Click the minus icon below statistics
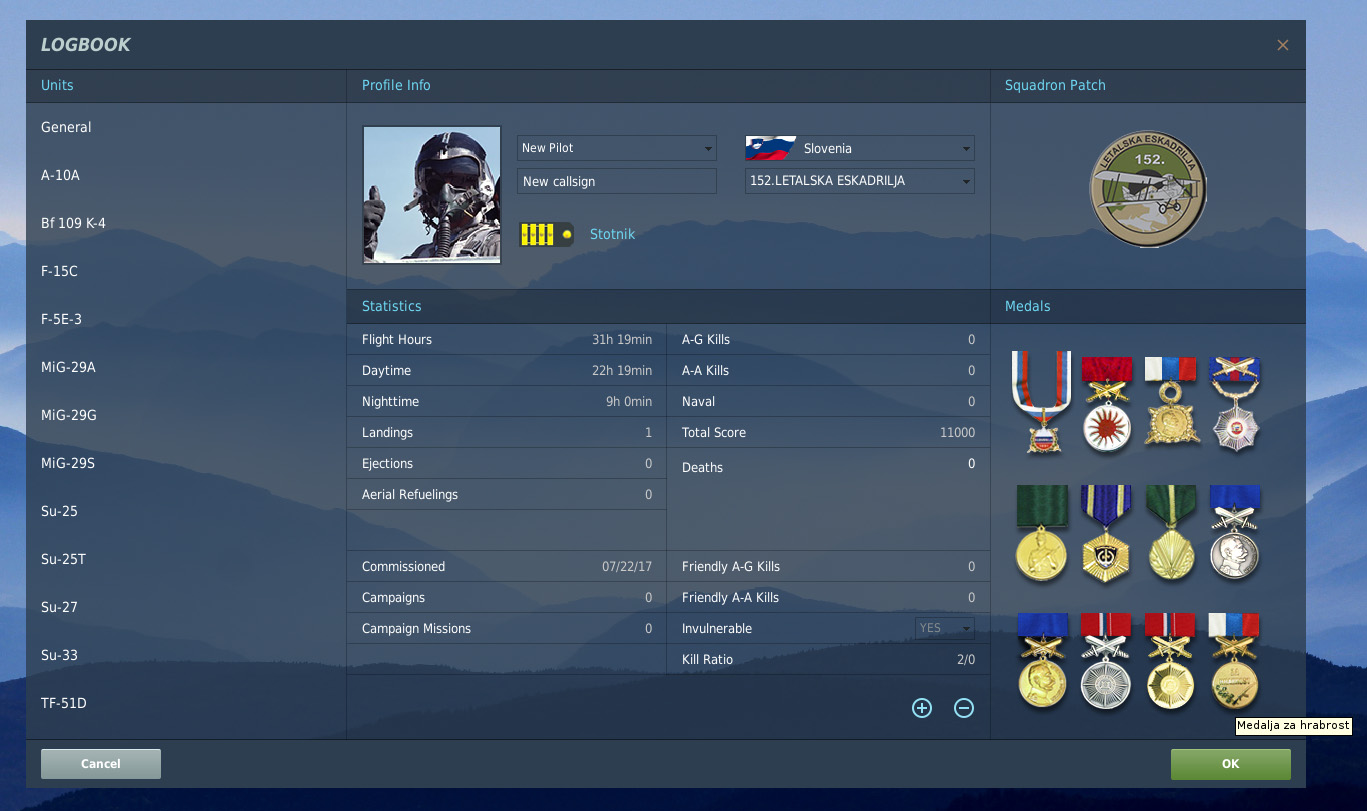1367x811 pixels. [x=964, y=708]
